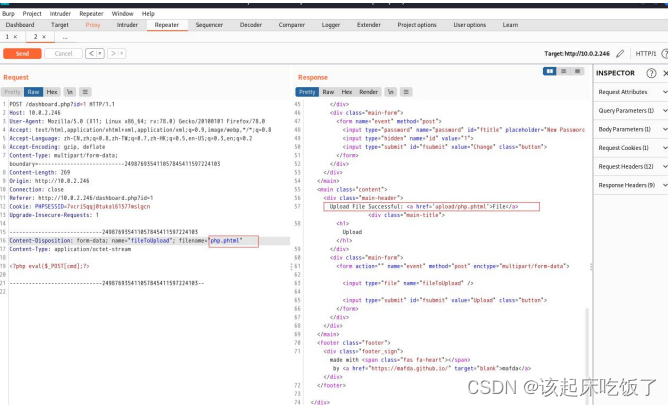Switch response view to Render
The width and height of the screenshot is (671, 407).
[368, 92]
